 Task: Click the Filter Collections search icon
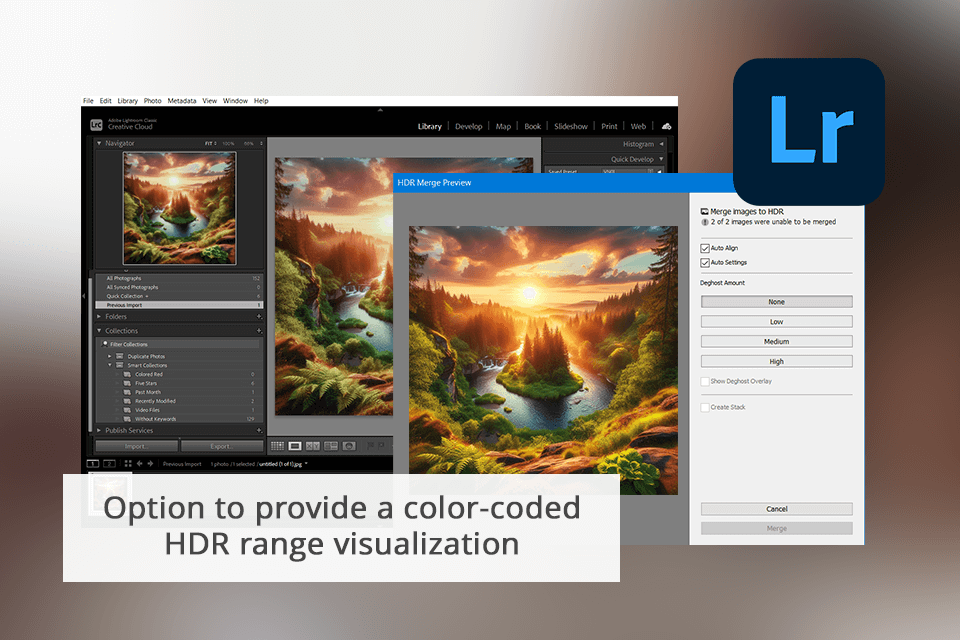point(105,344)
